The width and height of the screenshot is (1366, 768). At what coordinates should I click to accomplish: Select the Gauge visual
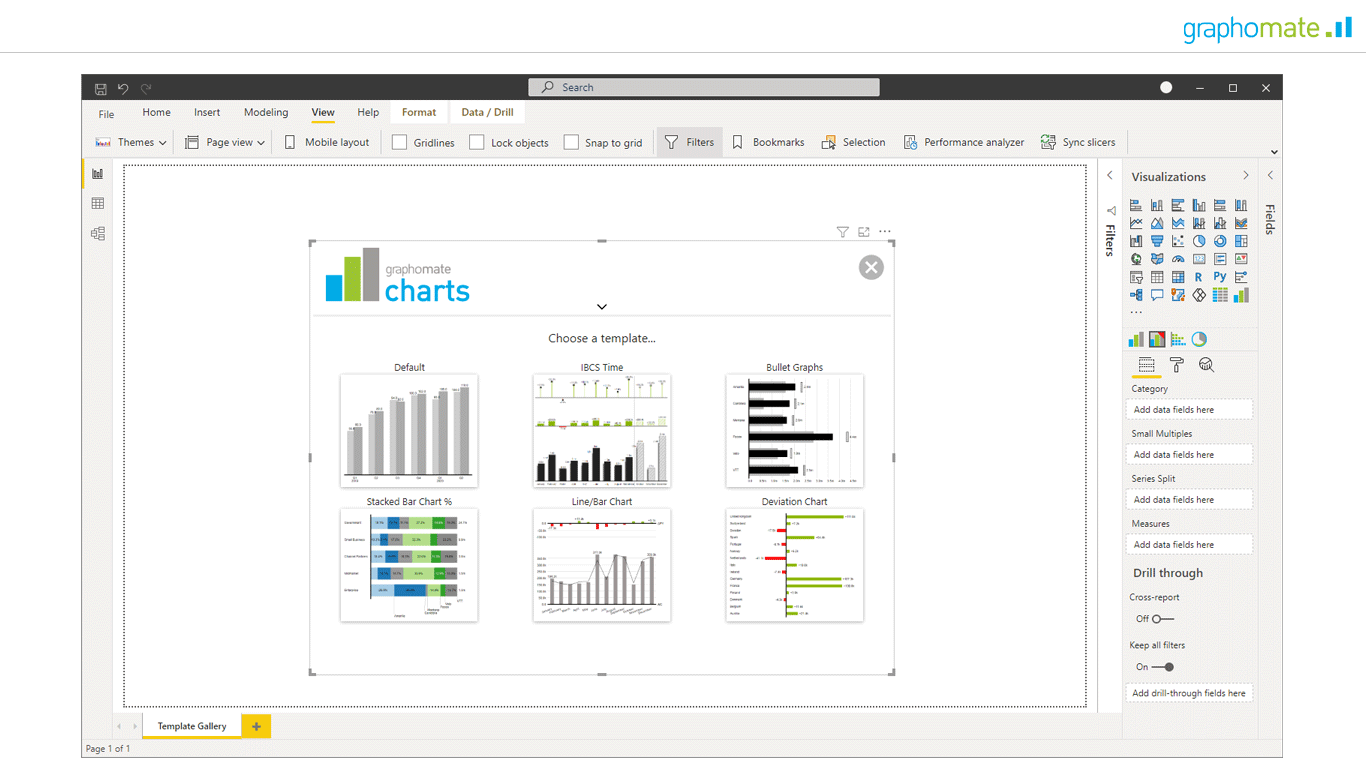pos(1178,259)
